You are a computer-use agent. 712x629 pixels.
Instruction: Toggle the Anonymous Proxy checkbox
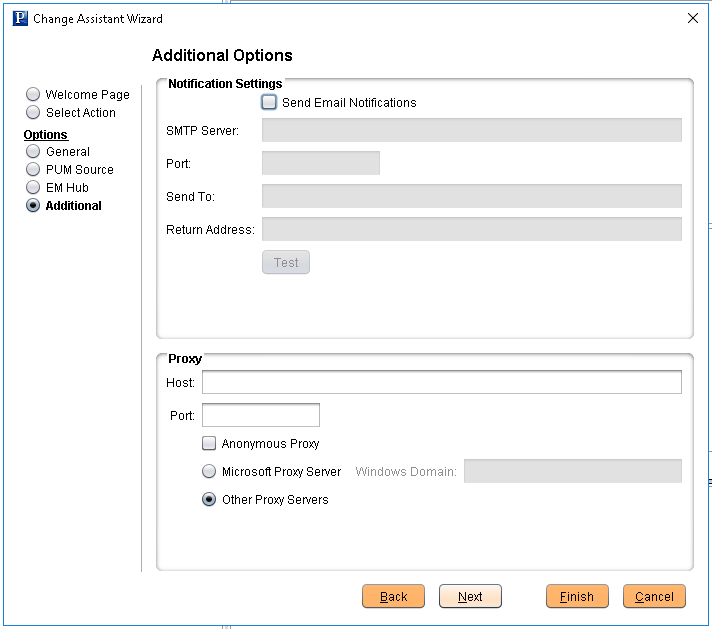[x=209, y=443]
